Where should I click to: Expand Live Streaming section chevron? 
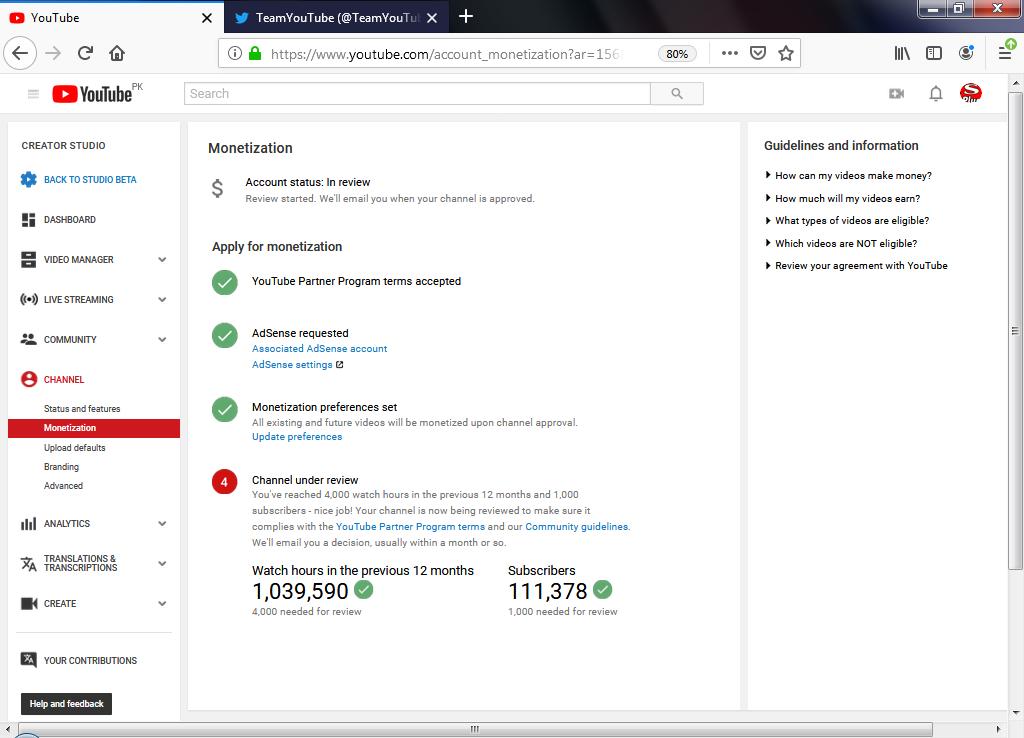point(162,299)
